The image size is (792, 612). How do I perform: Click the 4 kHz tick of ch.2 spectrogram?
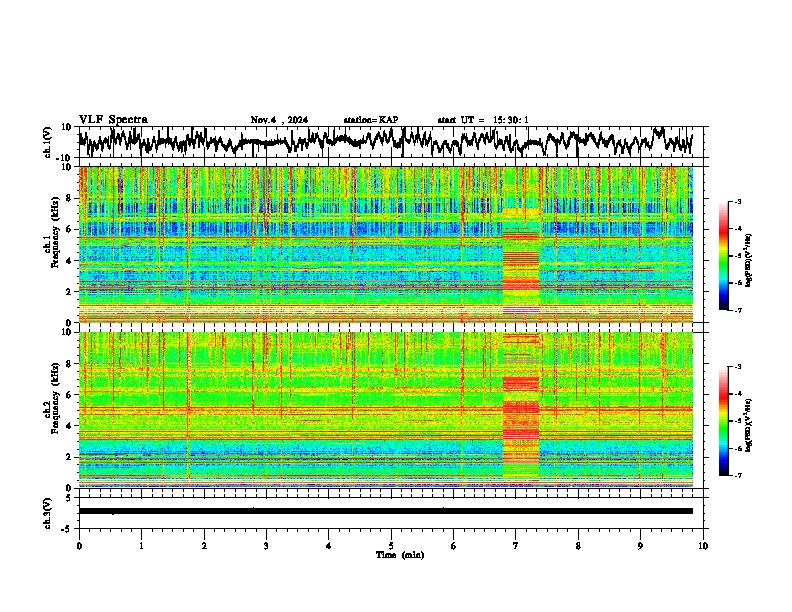(x=70, y=426)
